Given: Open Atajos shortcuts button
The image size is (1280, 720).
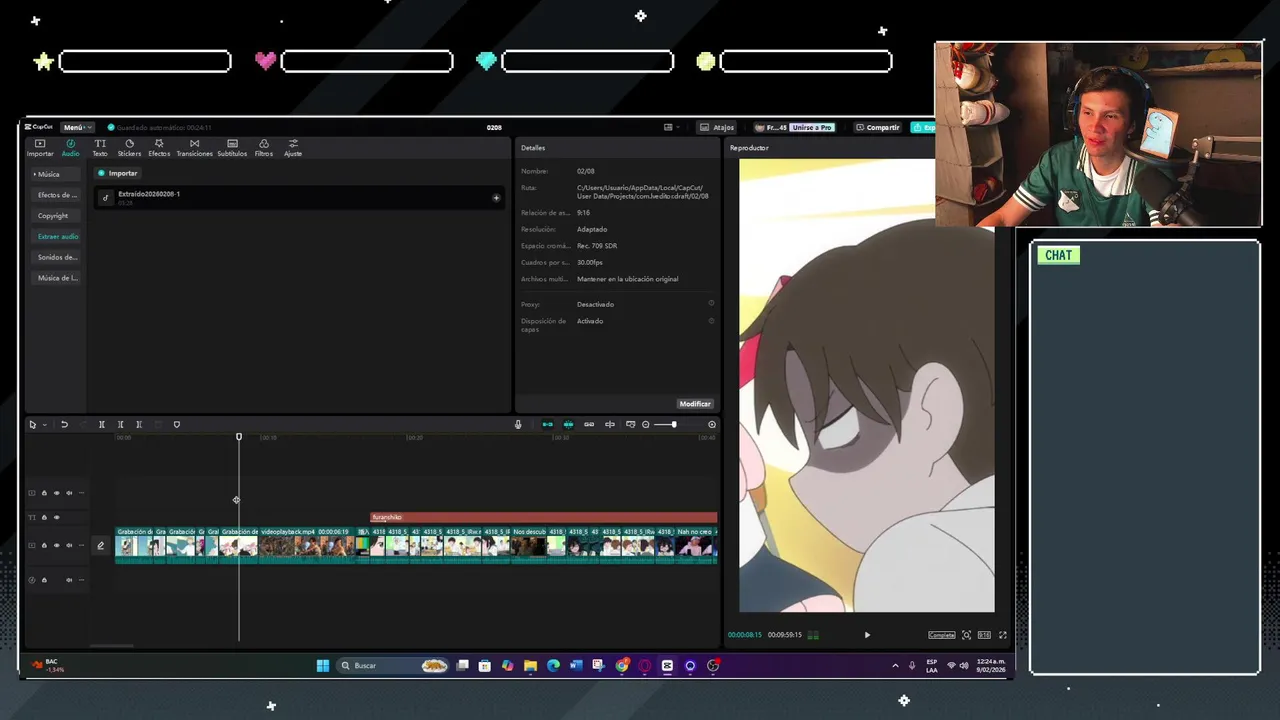Looking at the screenshot, I should (x=717, y=127).
